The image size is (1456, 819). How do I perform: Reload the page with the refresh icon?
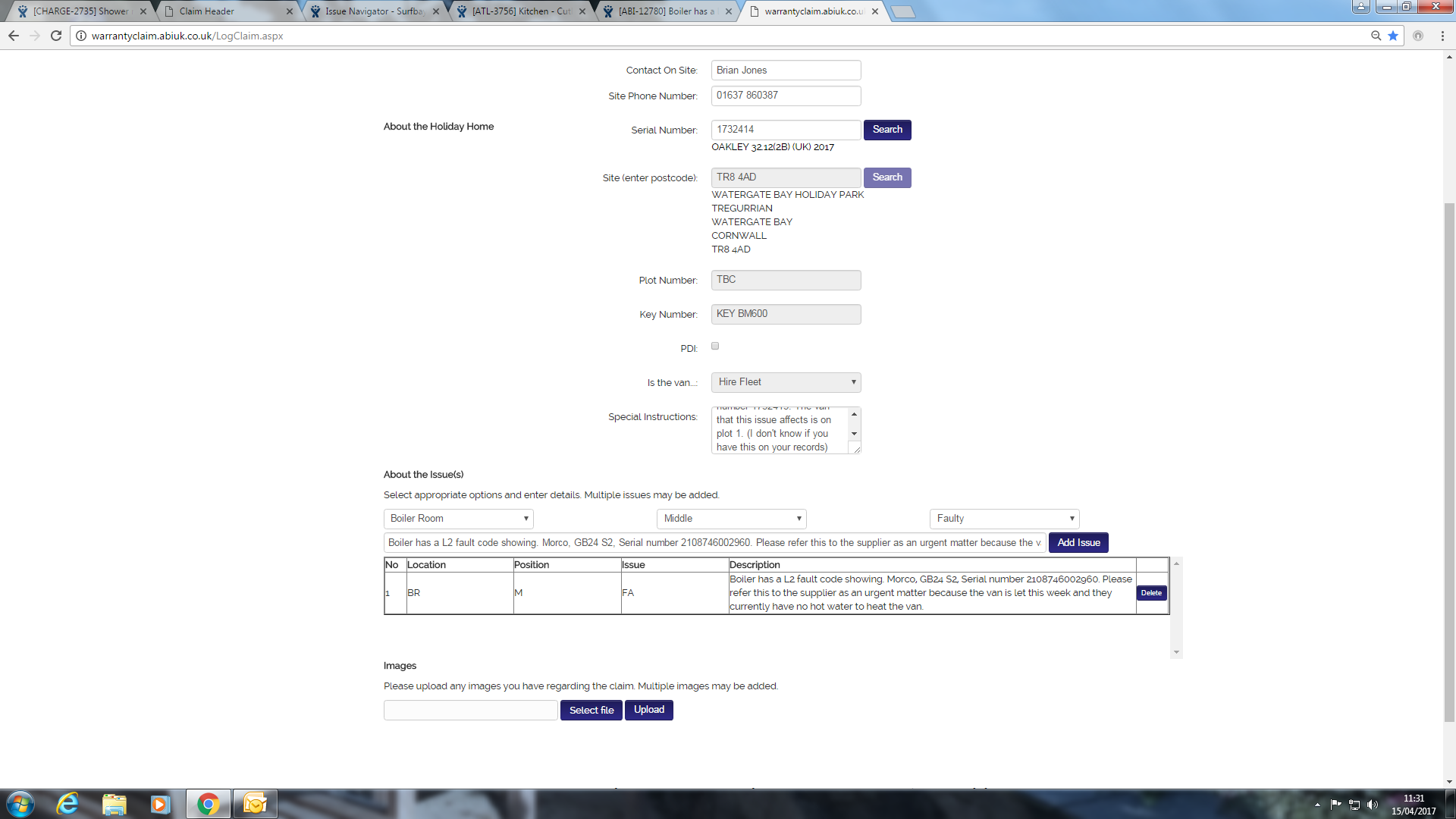point(56,36)
